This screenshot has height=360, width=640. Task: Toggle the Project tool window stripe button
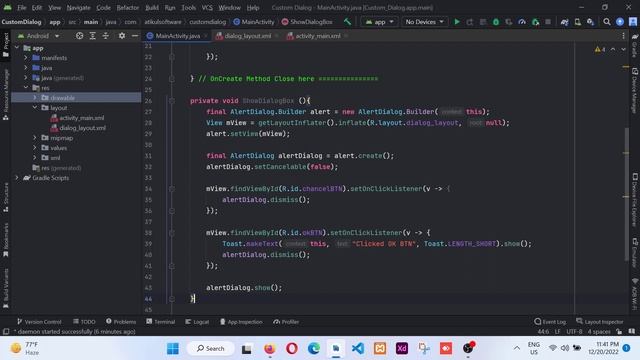6,45
